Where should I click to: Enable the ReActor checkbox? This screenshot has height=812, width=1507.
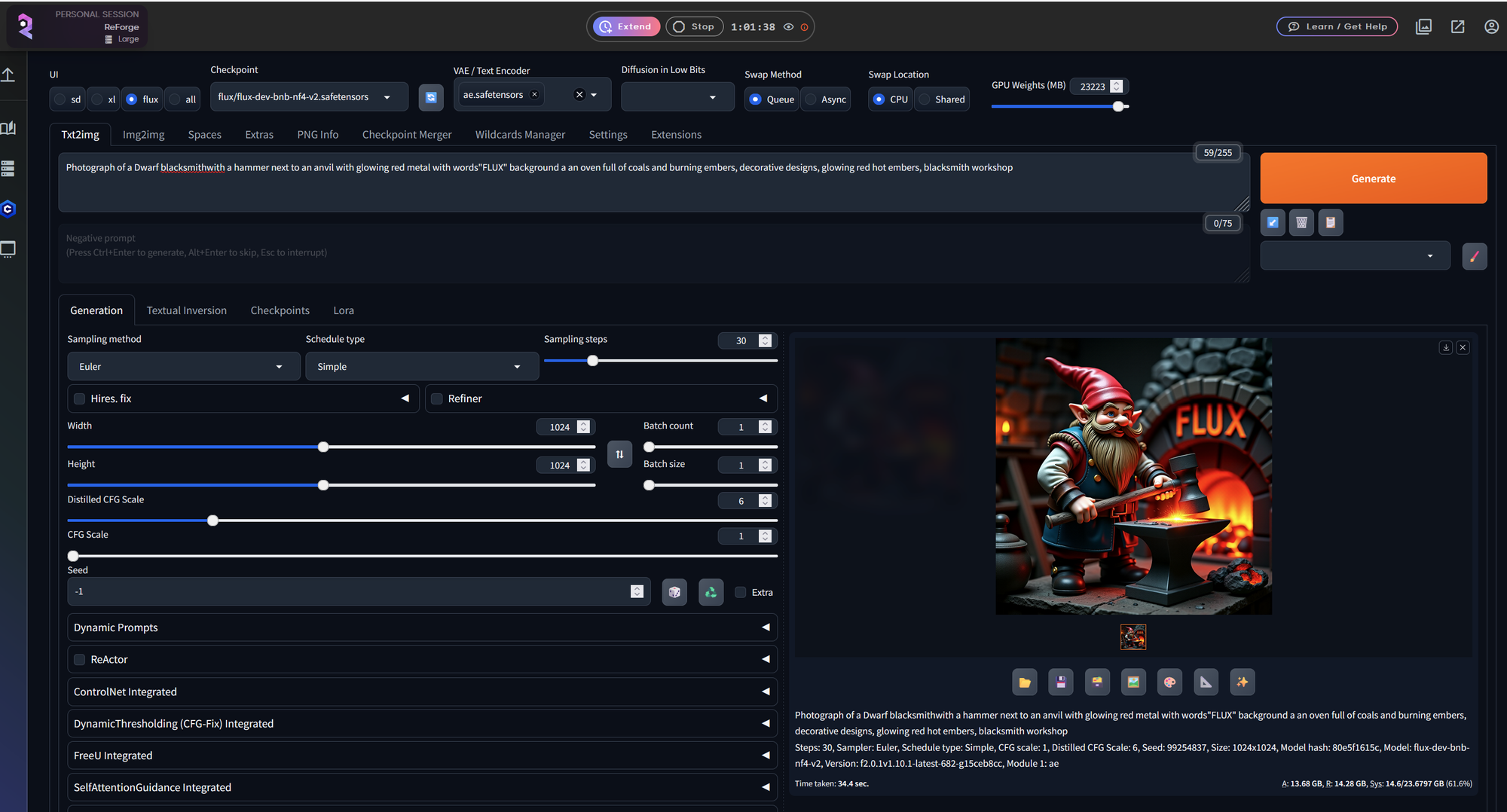pos(79,659)
